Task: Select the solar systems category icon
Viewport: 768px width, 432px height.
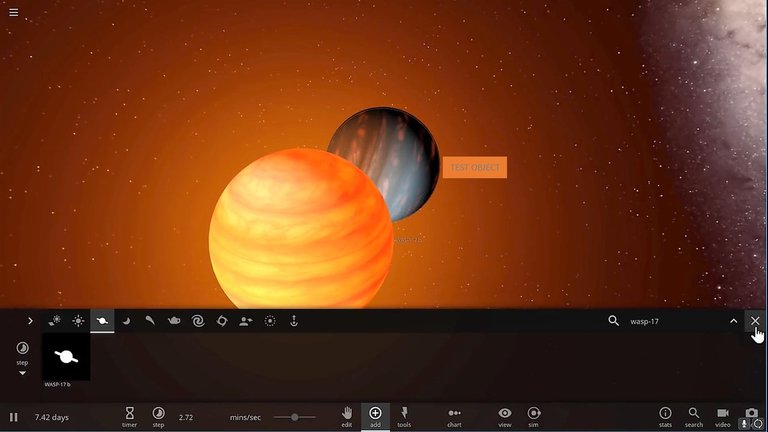Action: click(54, 321)
